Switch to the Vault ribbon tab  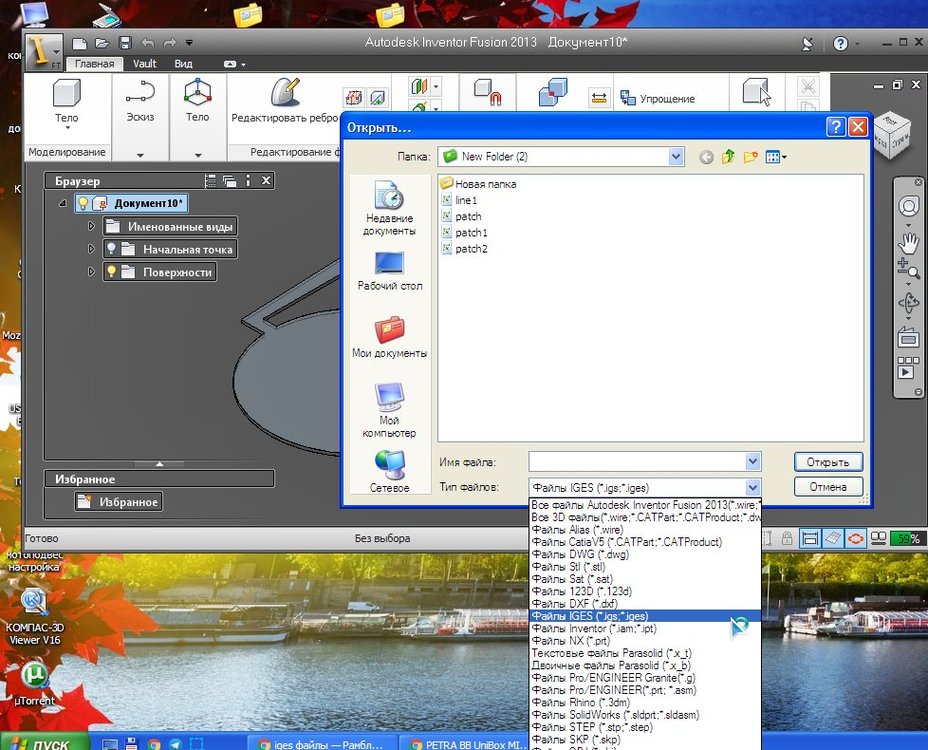(x=144, y=63)
